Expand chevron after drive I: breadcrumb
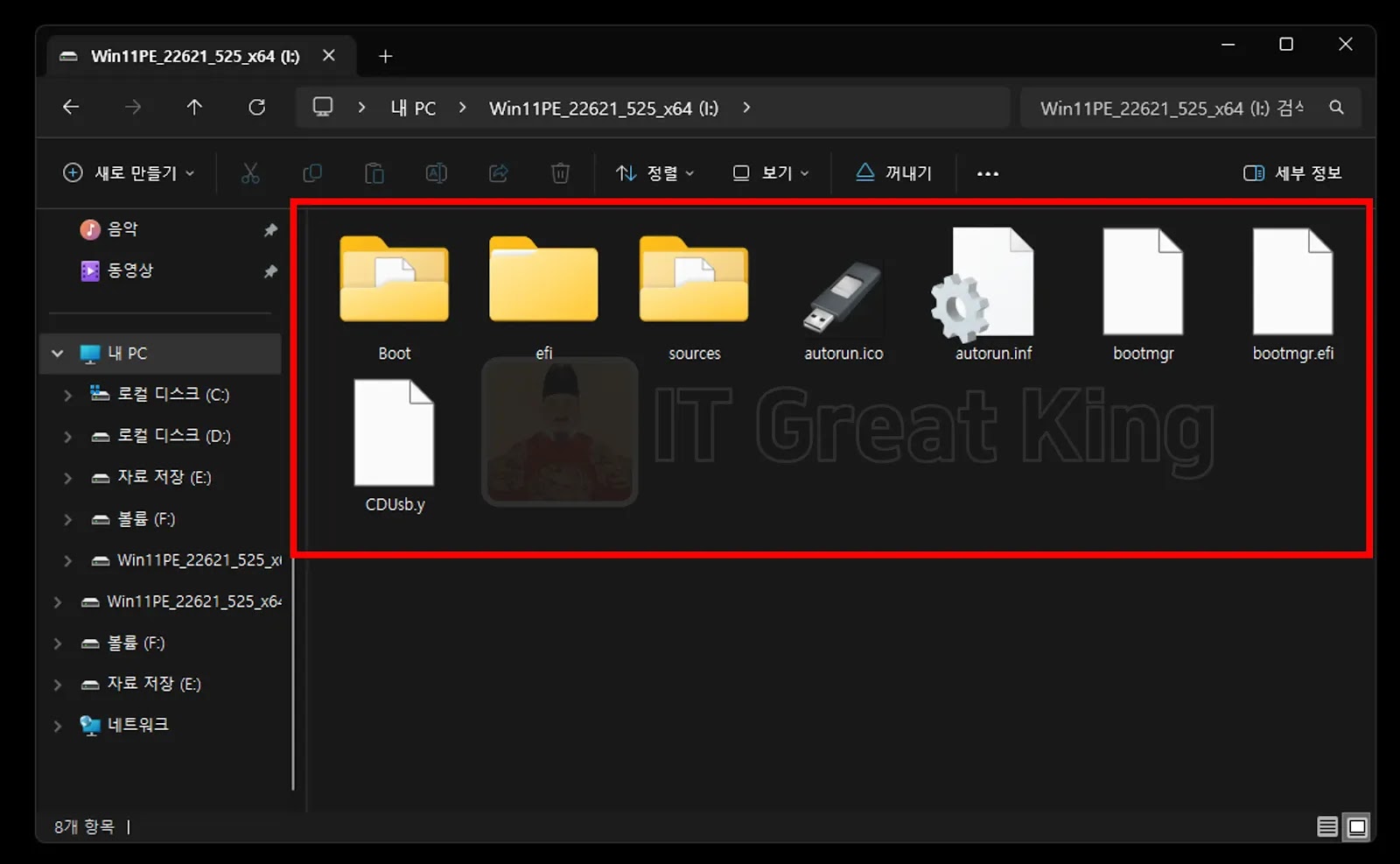Screen dimensions: 1400x864 [745, 107]
